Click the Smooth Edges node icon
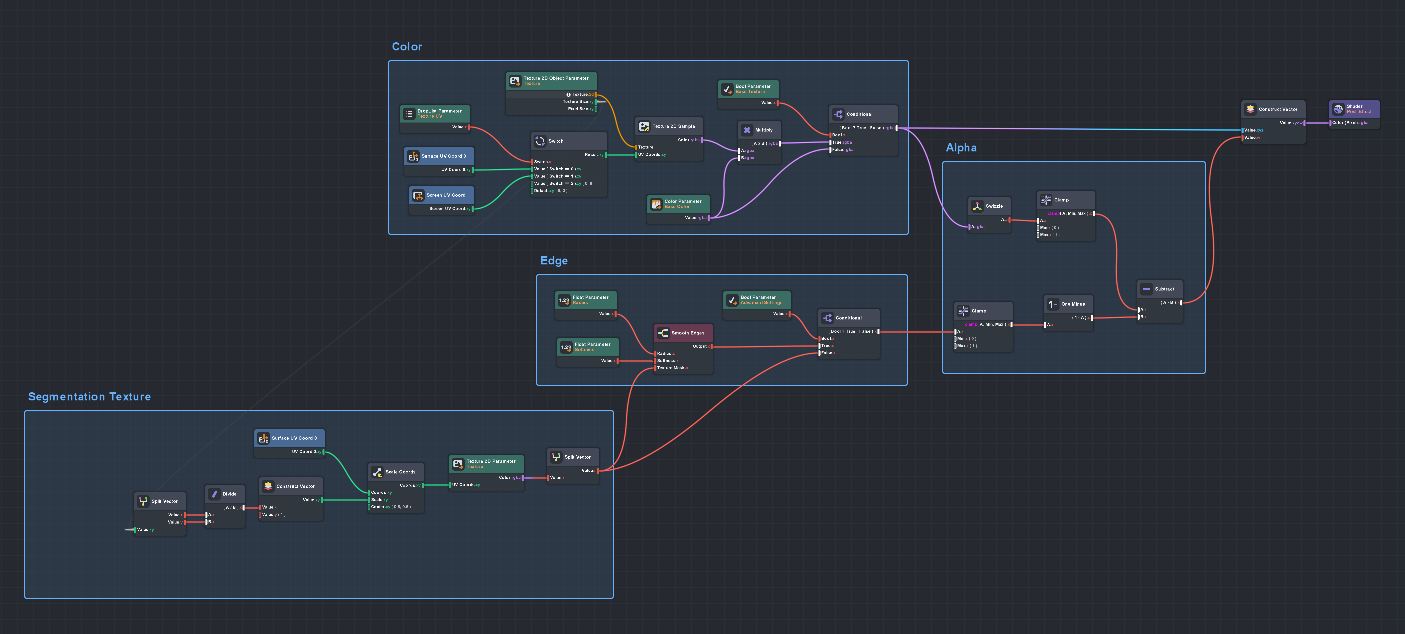 point(663,333)
